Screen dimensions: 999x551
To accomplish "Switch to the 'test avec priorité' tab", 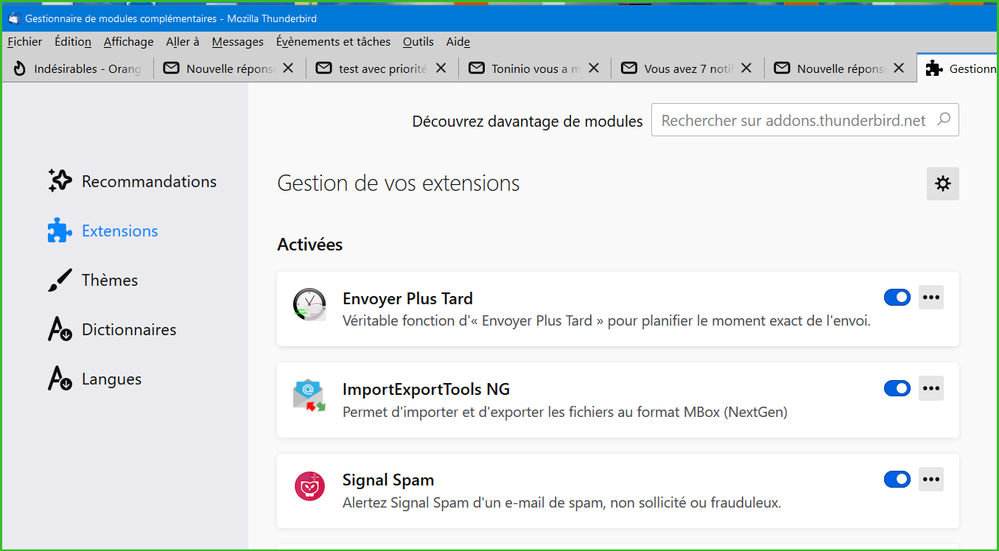I will coord(382,69).
